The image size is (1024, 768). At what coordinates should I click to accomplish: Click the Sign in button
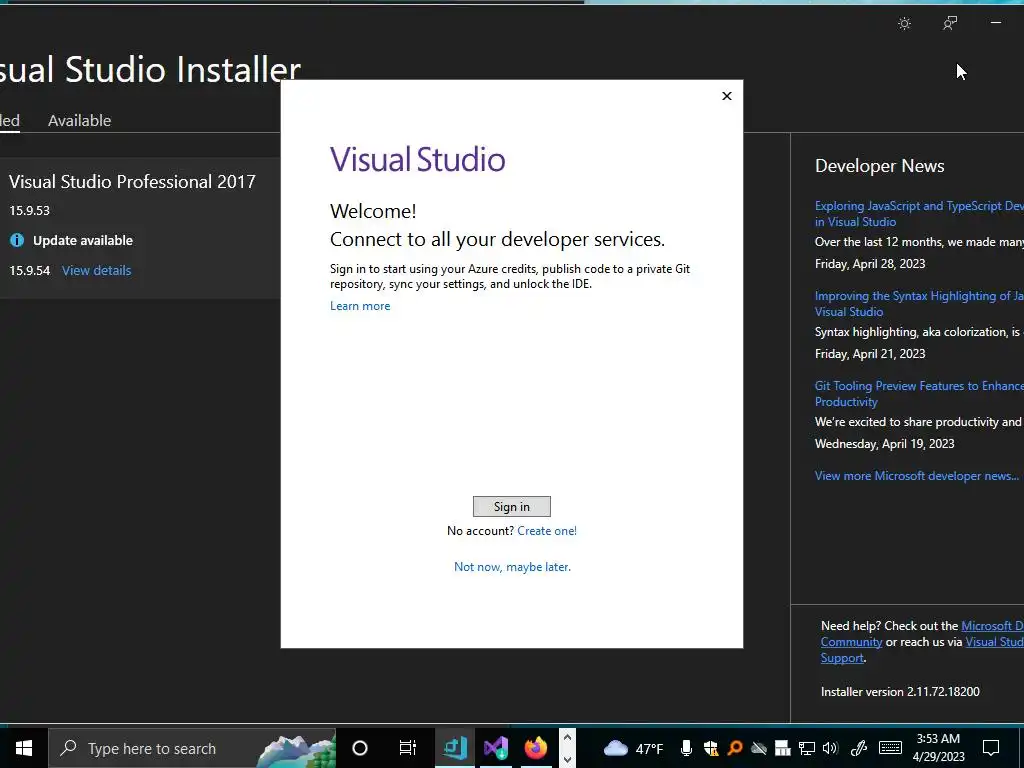tap(511, 507)
